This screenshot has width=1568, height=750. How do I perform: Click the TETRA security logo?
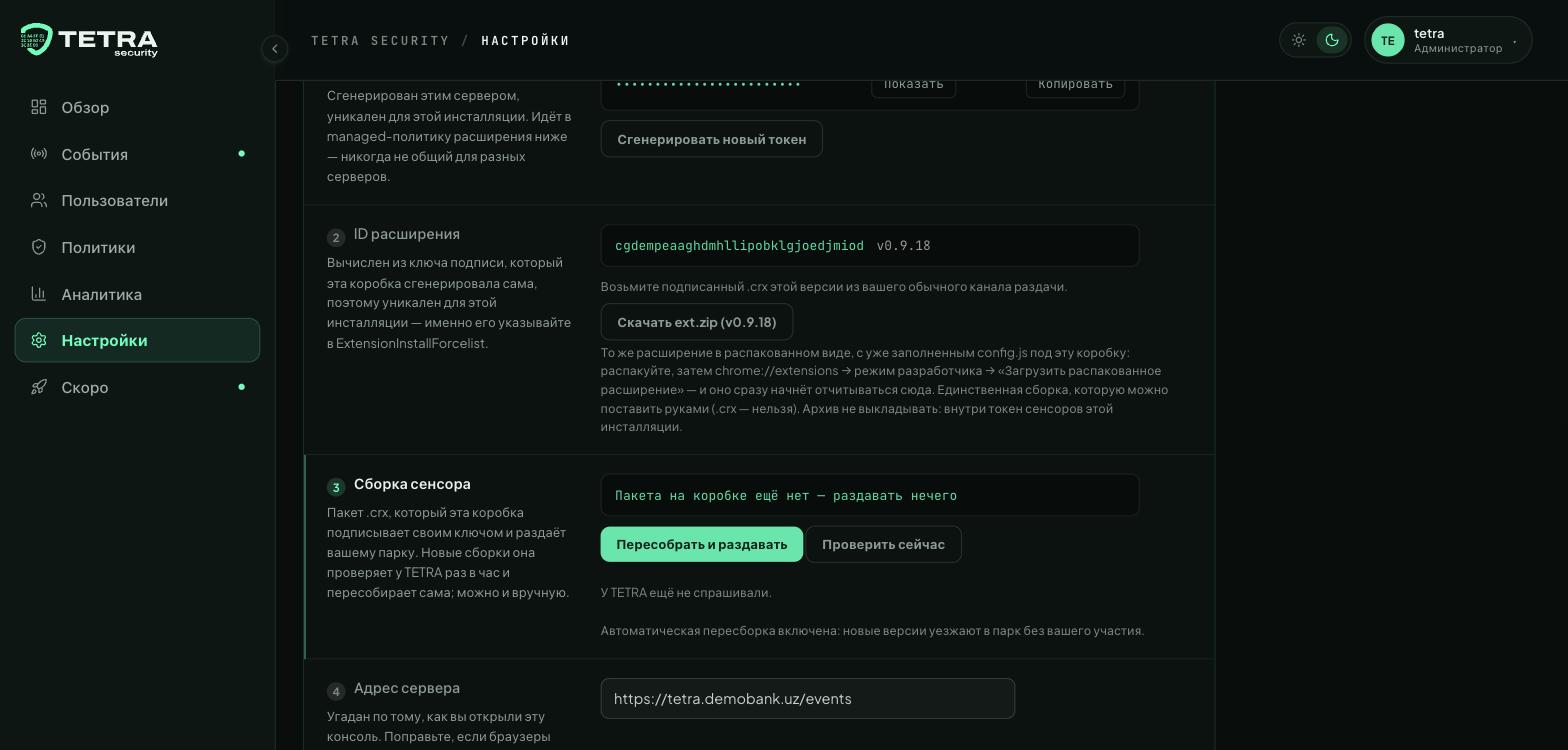point(89,40)
